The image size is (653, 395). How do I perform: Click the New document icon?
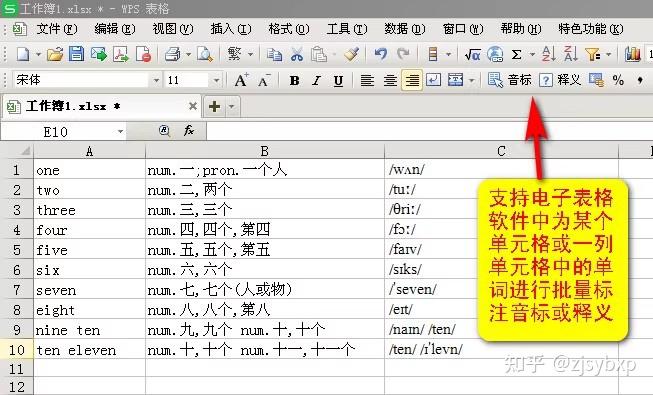coord(23,54)
